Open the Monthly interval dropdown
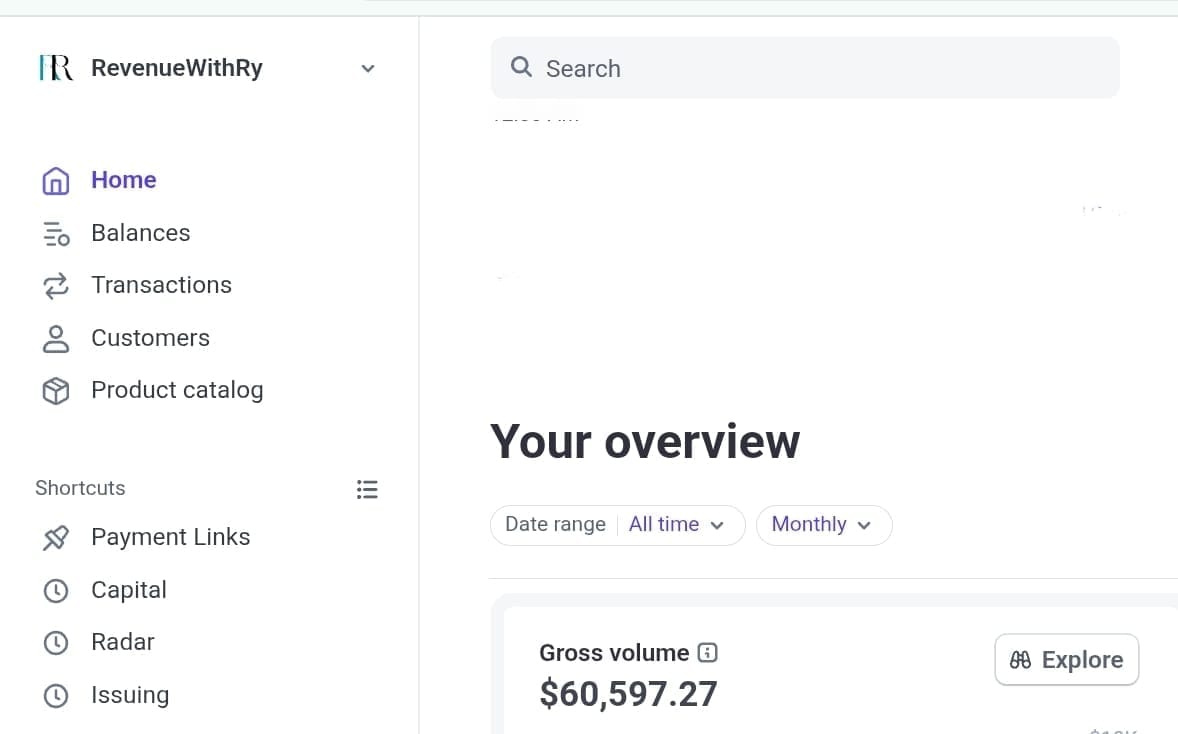This screenshot has width=1178, height=734. (823, 525)
